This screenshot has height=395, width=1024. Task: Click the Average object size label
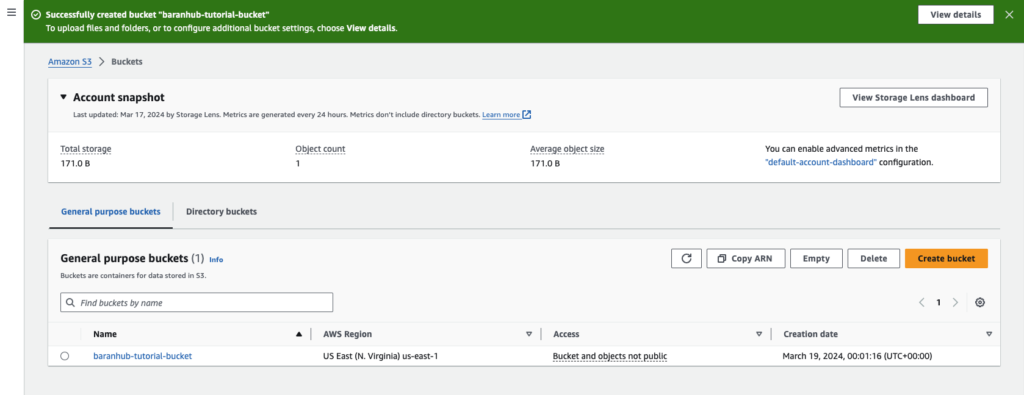pos(567,149)
